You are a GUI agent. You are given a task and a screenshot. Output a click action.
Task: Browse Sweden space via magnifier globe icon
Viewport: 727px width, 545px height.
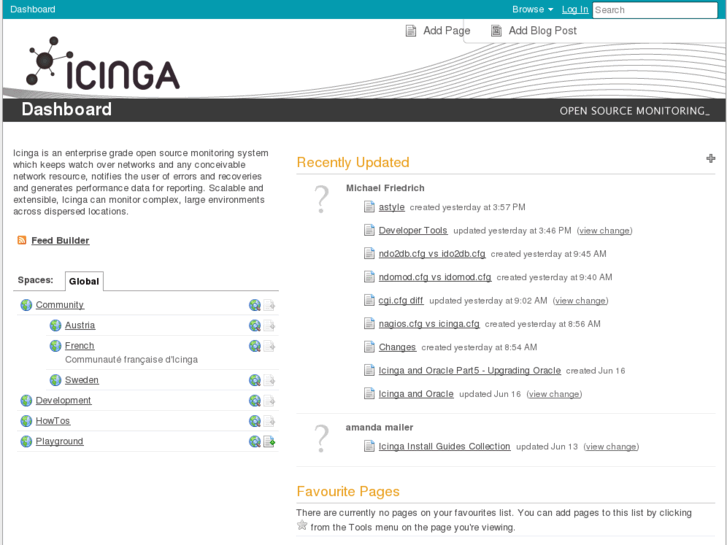tap(255, 380)
